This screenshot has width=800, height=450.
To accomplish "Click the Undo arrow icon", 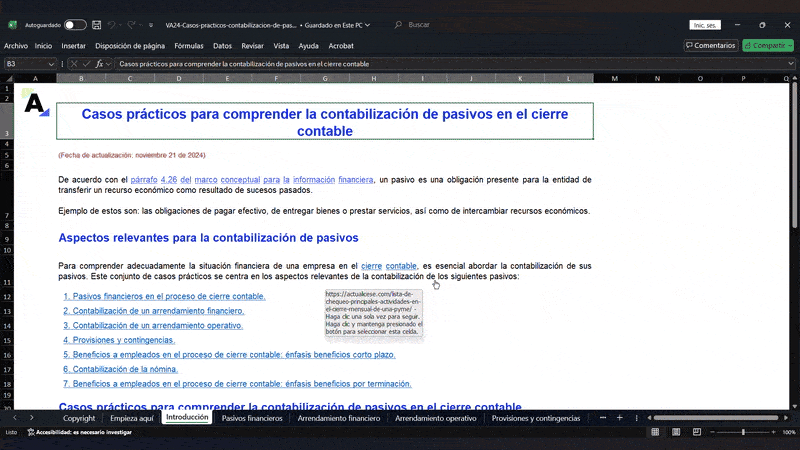I will click(112, 24).
